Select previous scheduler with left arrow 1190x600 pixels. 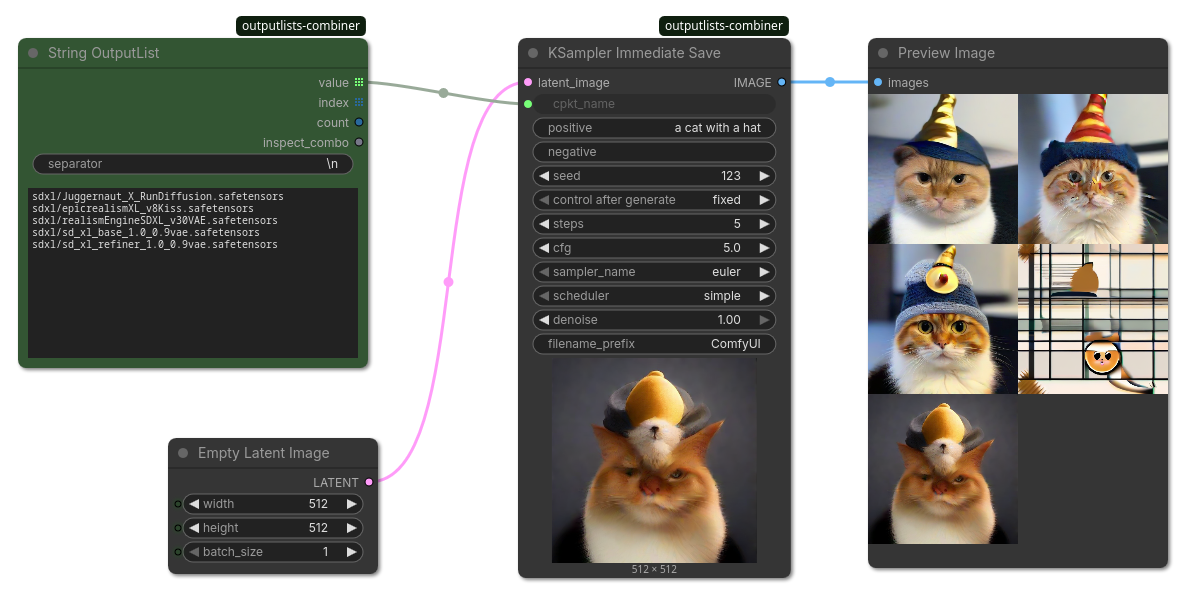543,296
